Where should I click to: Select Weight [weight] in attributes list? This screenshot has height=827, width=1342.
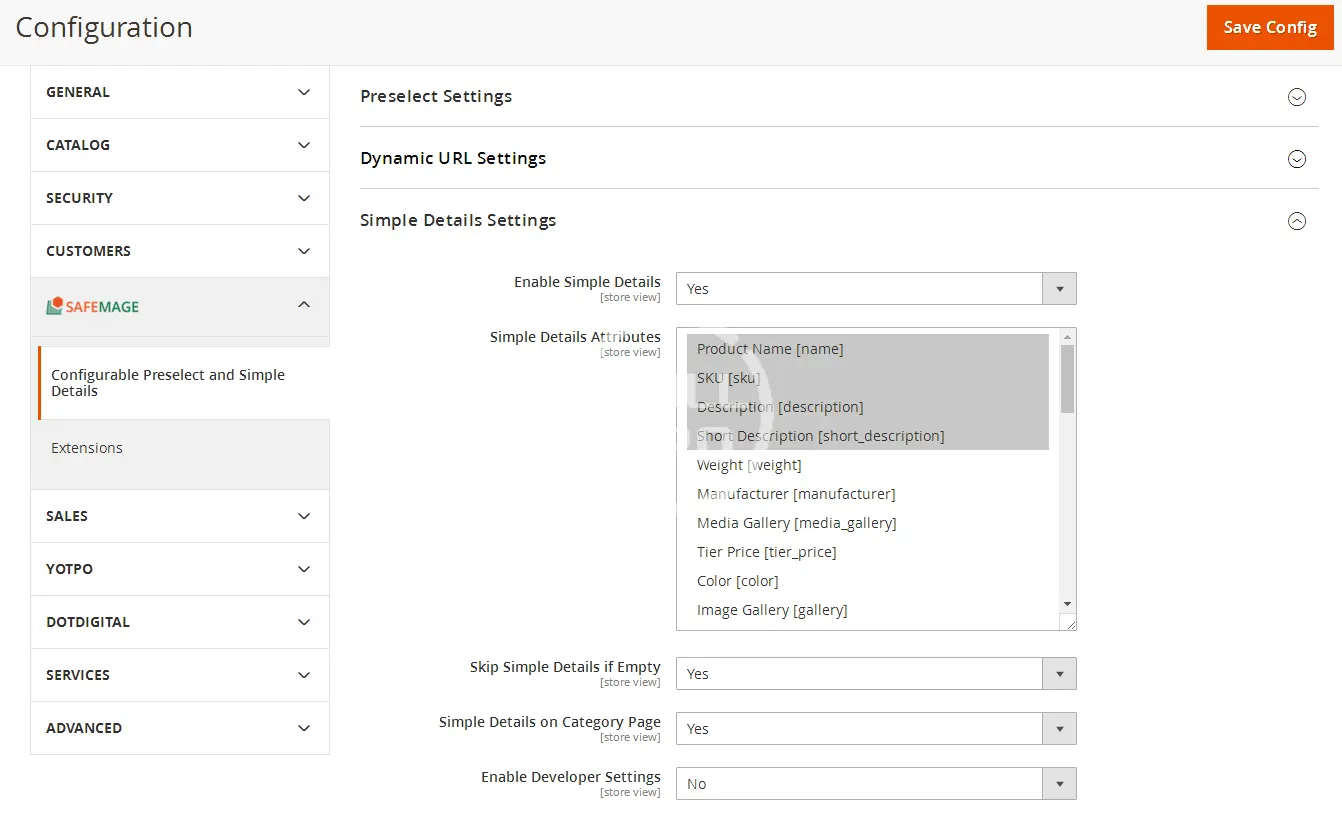point(749,465)
